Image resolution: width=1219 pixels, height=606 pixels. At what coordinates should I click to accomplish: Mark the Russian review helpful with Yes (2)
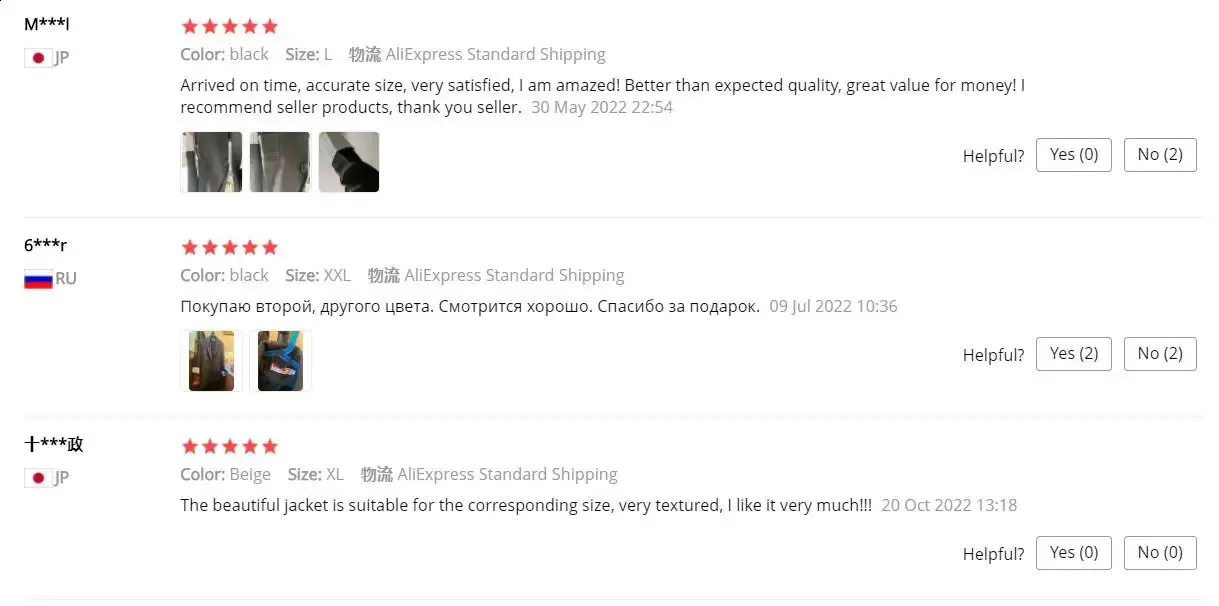click(x=1074, y=354)
